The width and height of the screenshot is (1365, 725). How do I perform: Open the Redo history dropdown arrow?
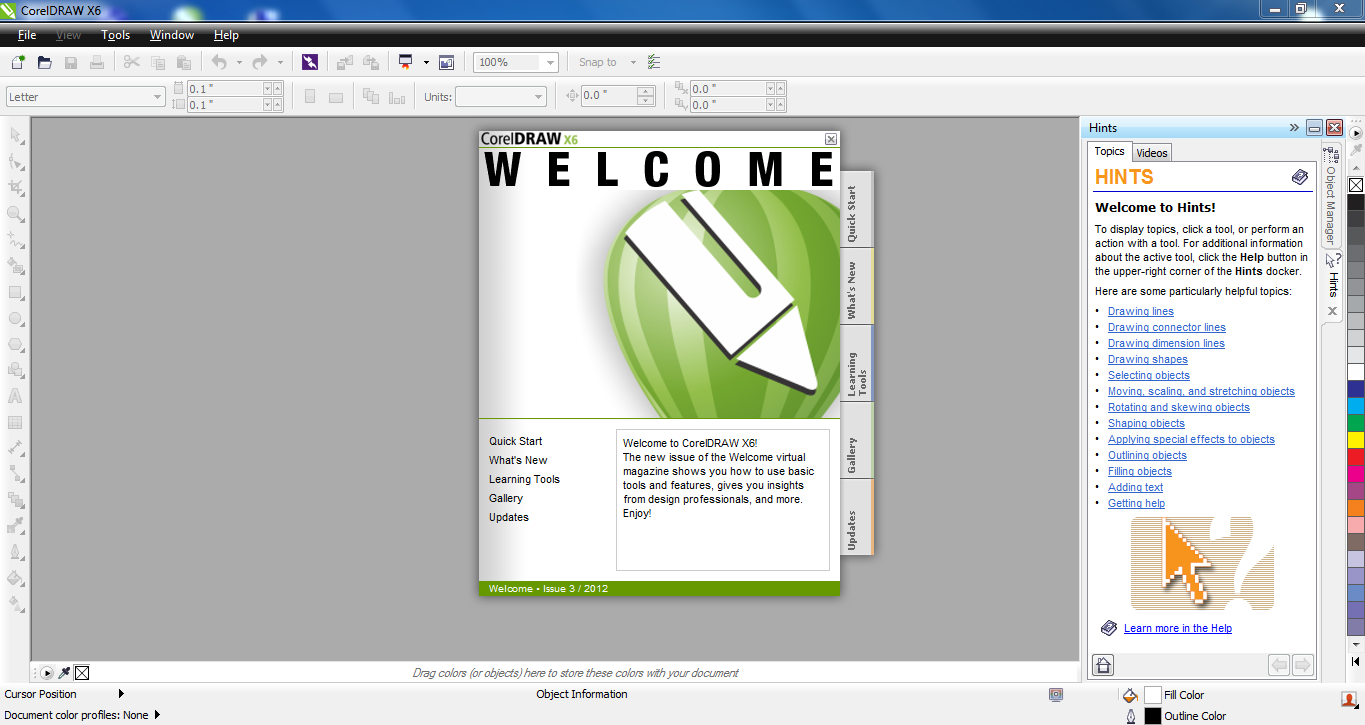[280, 62]
